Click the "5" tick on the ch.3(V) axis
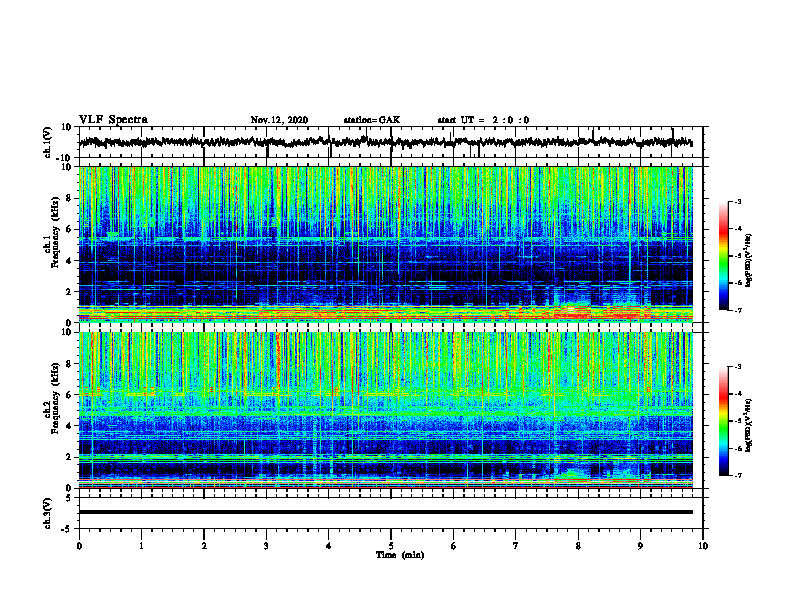 pos(70,498)
